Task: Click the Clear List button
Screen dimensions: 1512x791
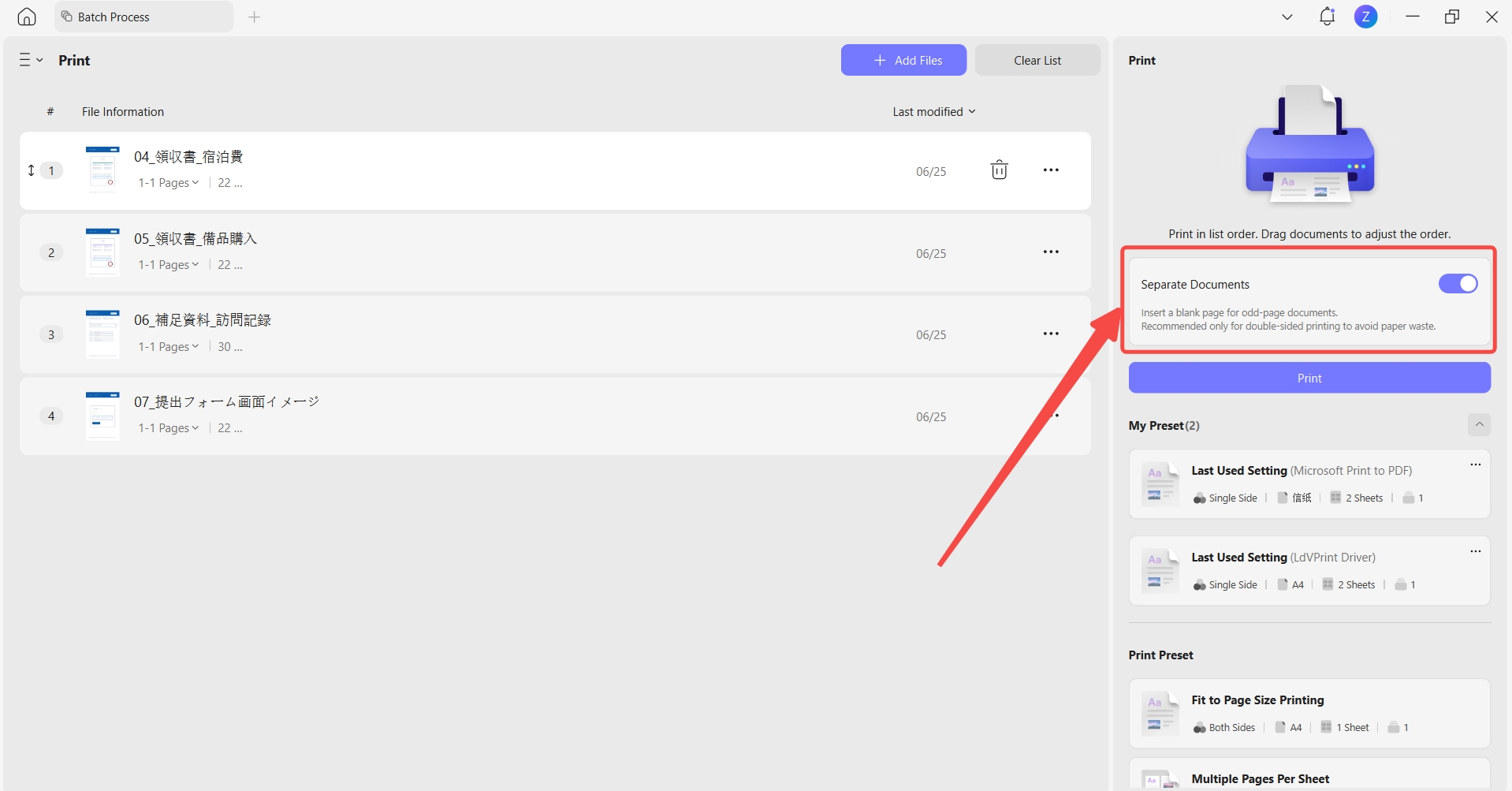Action: coord(1037,60)
